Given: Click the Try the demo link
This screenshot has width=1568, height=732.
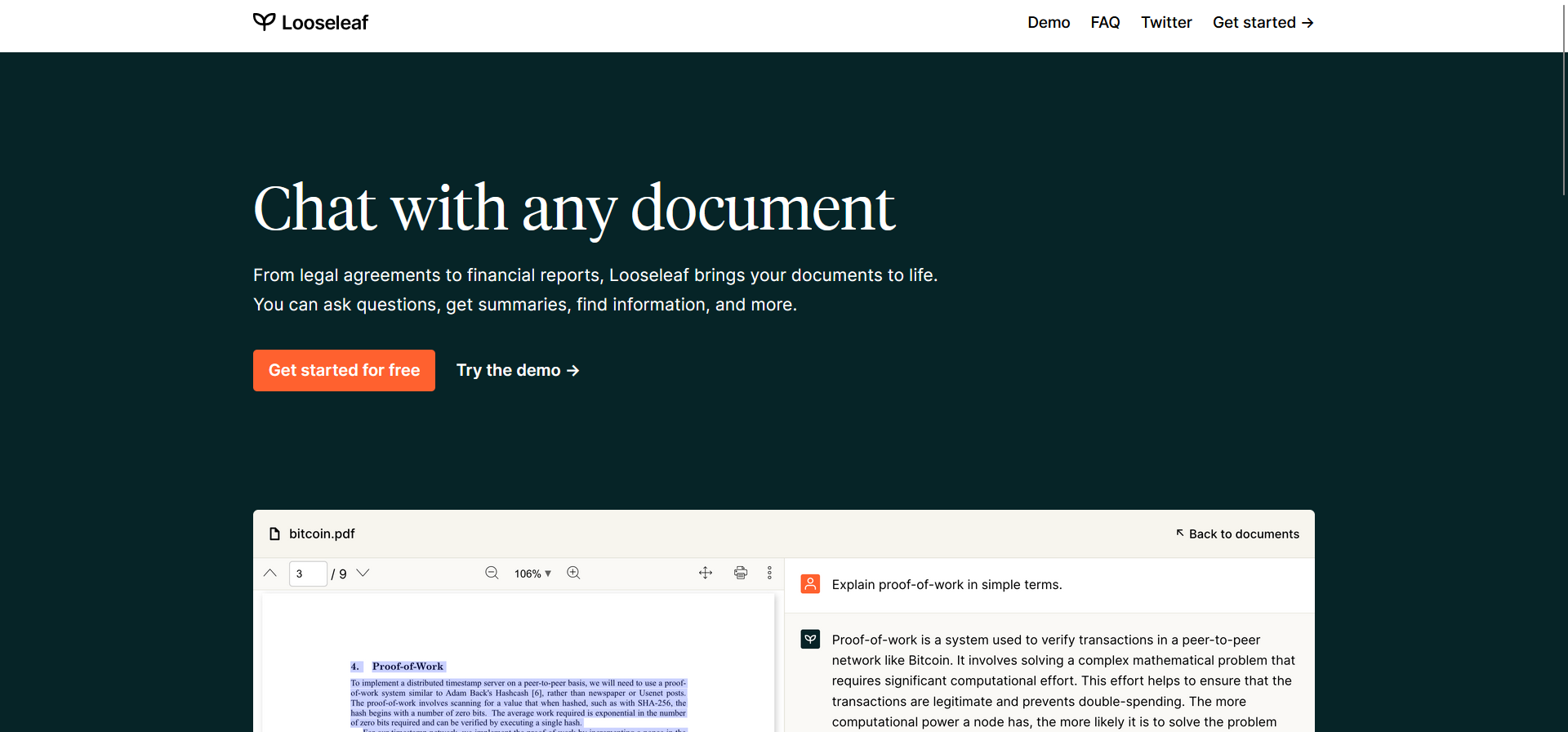Looking at the screenshot, I should point(518,370).
